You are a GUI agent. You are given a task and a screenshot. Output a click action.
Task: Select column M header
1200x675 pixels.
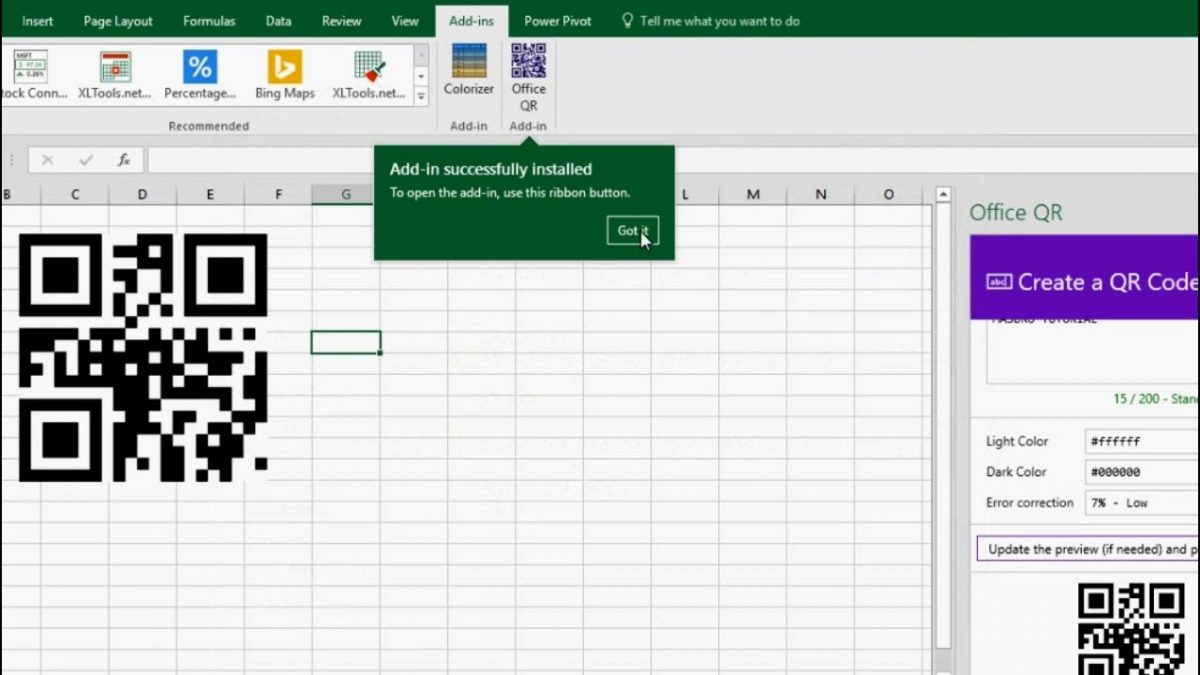click(753, 194)
